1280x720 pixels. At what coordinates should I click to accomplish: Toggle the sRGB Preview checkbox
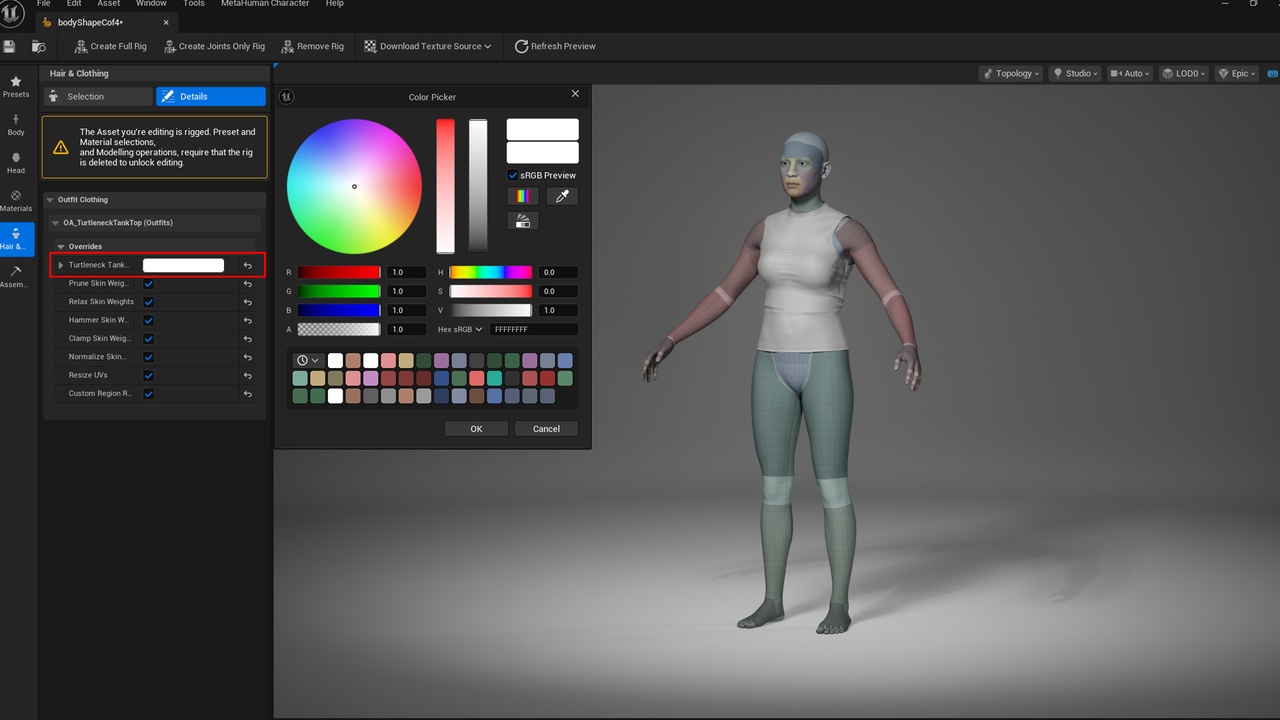coord(513,175)
